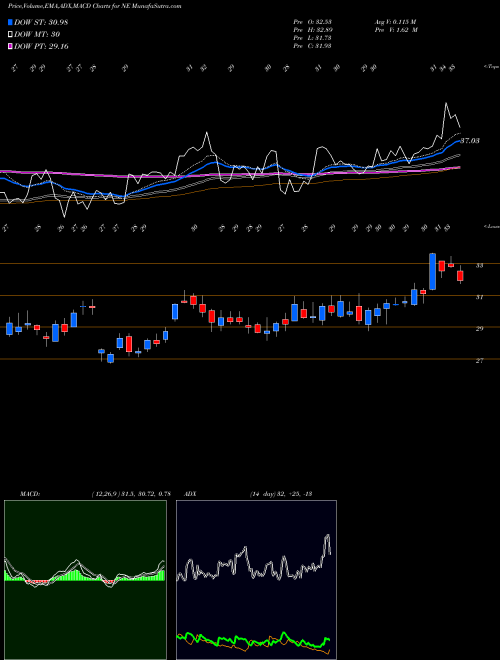The height and width of the screenshot is (660, 500).
Task: Click the blue DOW ST legend swatch
Action: coord(11,22)
